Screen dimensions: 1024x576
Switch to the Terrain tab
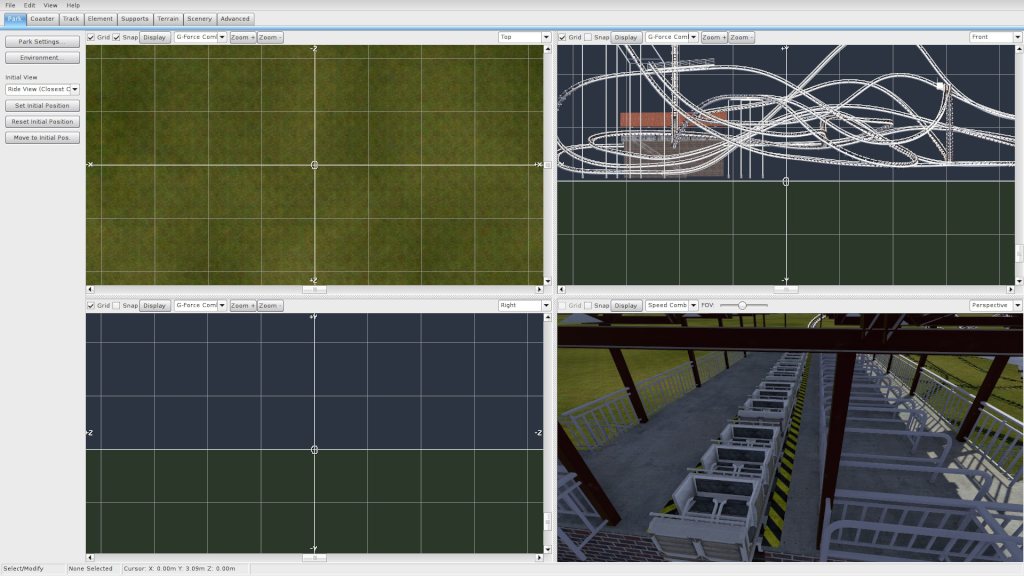(x=168, y=19)
